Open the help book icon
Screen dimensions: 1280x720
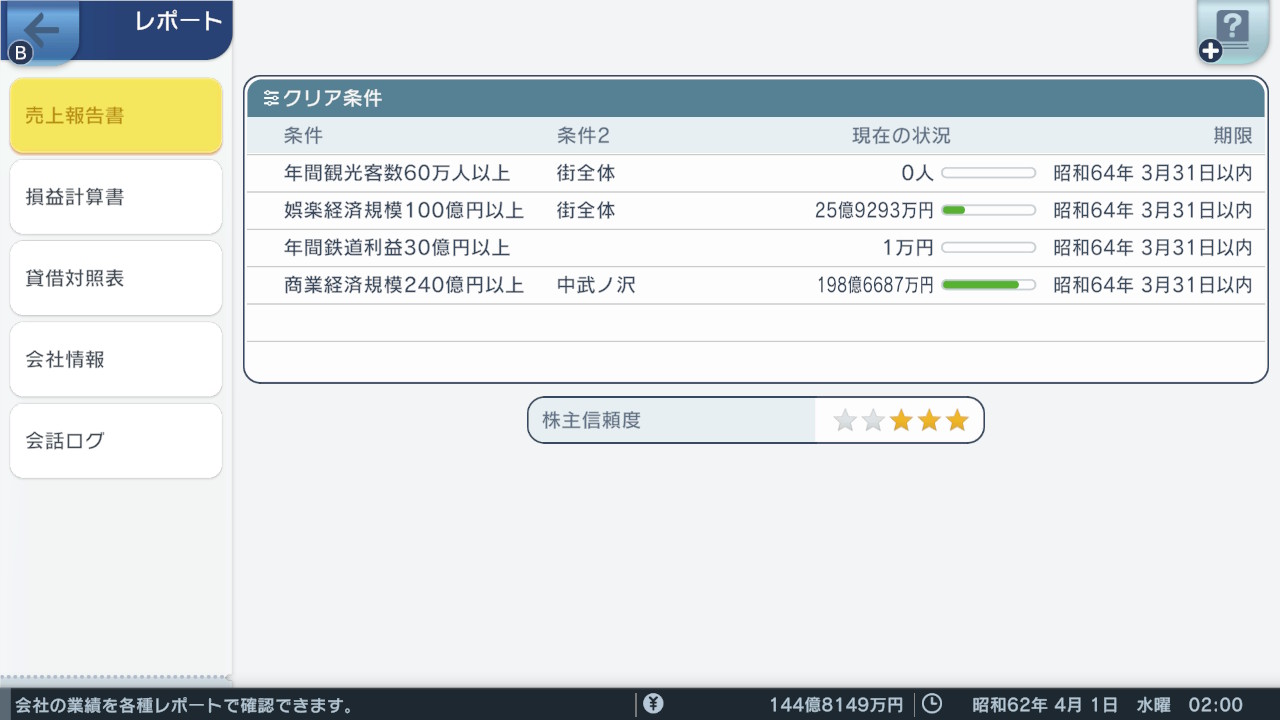[x=1233, y=34]
